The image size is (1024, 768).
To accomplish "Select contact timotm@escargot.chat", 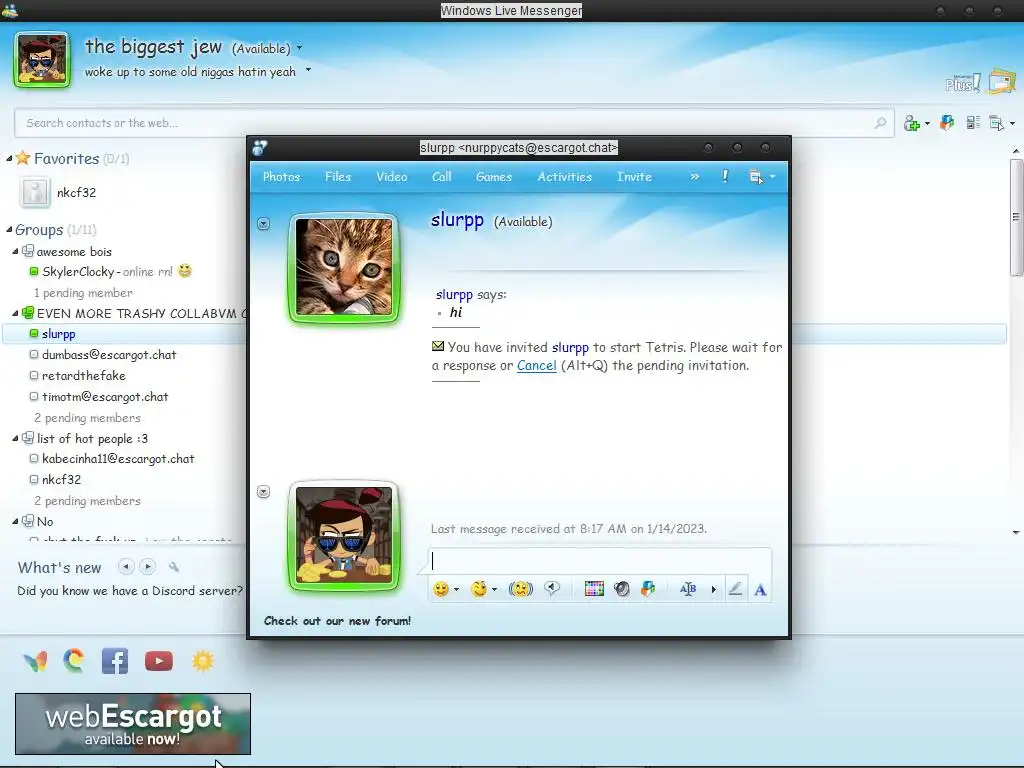I will [x=105, y=396].
